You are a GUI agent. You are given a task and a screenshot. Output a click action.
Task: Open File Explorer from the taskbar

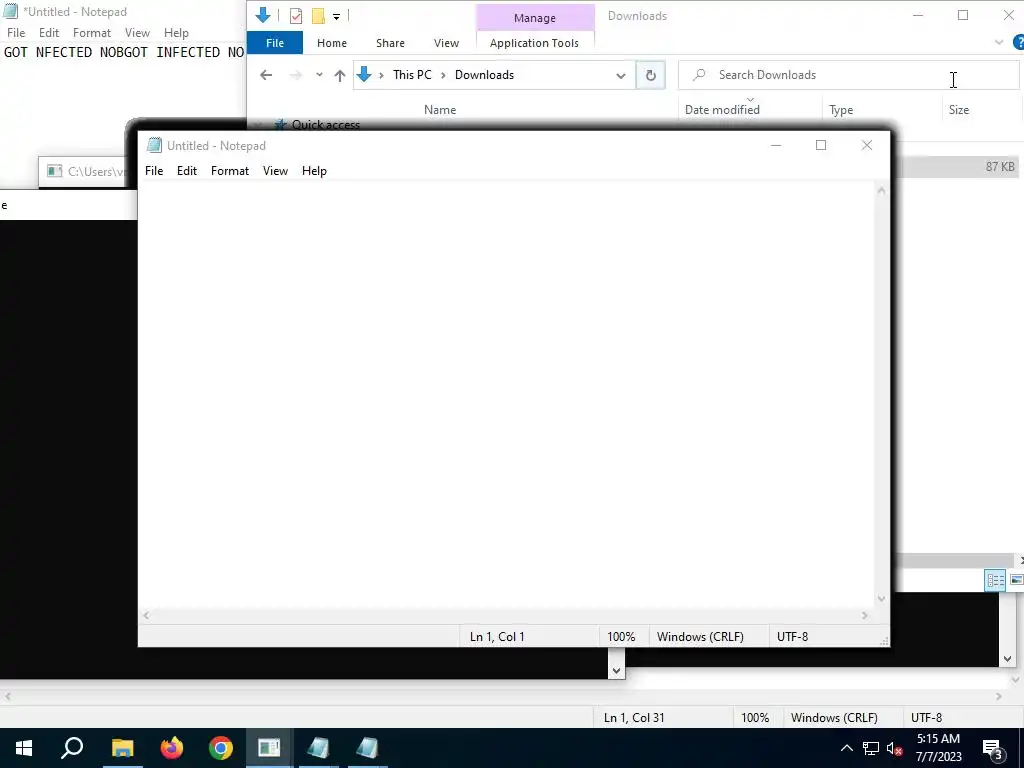click(x=122, y=748)
